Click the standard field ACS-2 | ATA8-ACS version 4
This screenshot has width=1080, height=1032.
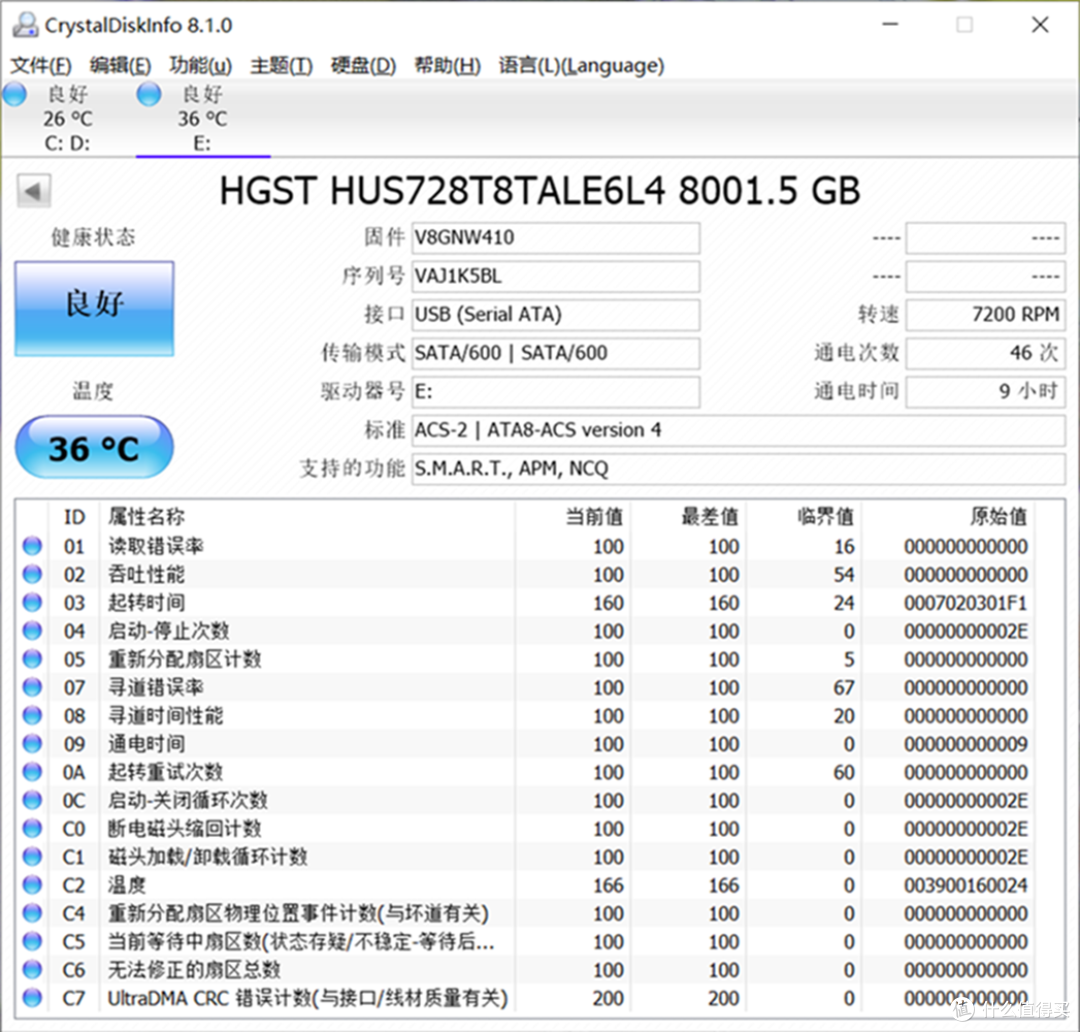[738, 431]
